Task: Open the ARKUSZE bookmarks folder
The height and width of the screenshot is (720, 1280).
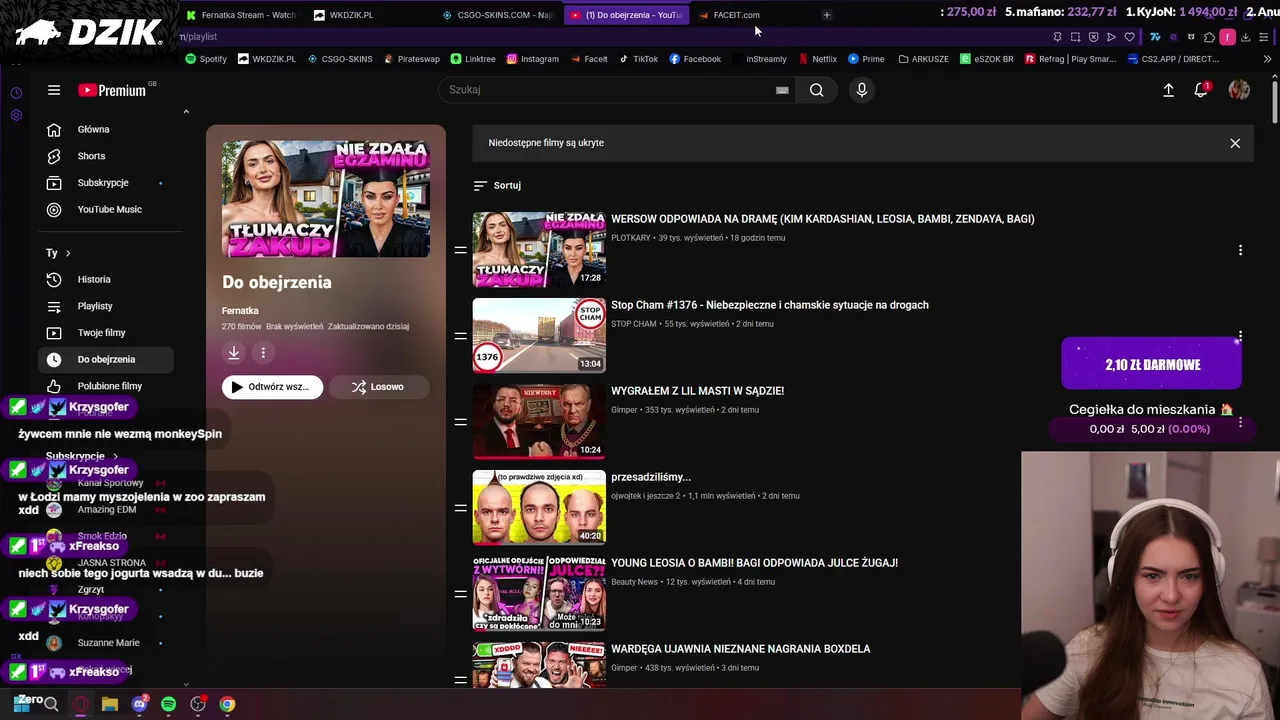Action: (x=923, y=59)
